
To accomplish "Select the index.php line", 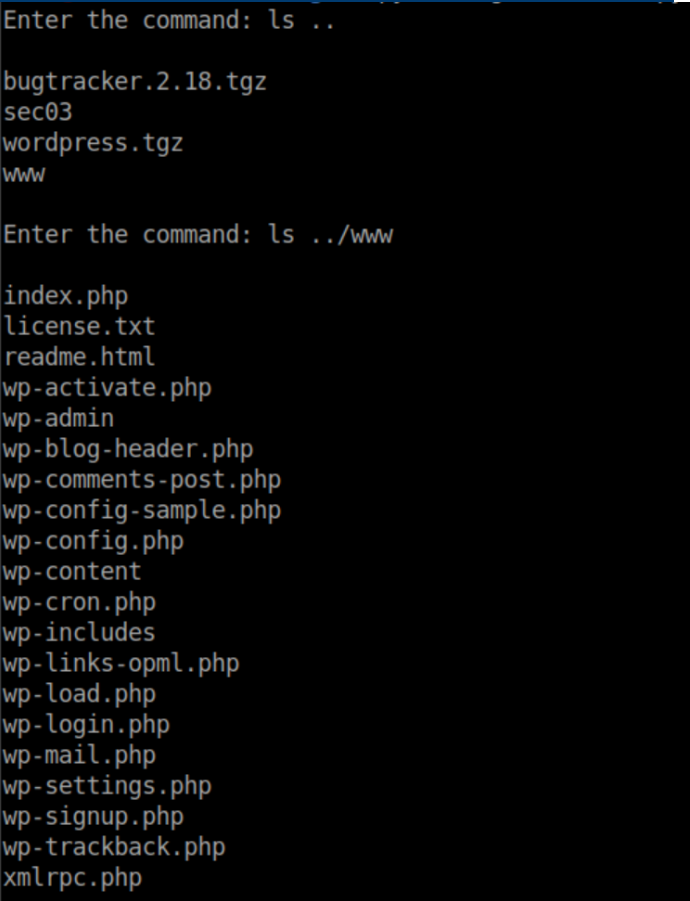I will (x=66, y=296).
